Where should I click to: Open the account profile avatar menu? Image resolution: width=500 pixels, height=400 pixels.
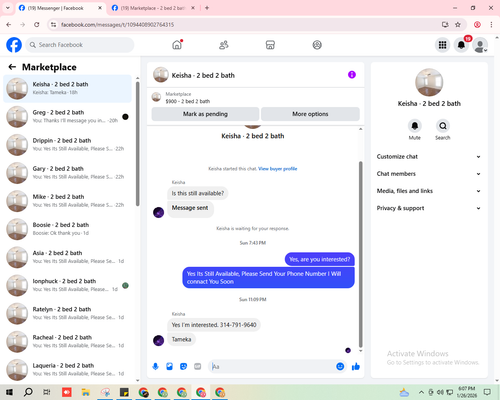480,45
